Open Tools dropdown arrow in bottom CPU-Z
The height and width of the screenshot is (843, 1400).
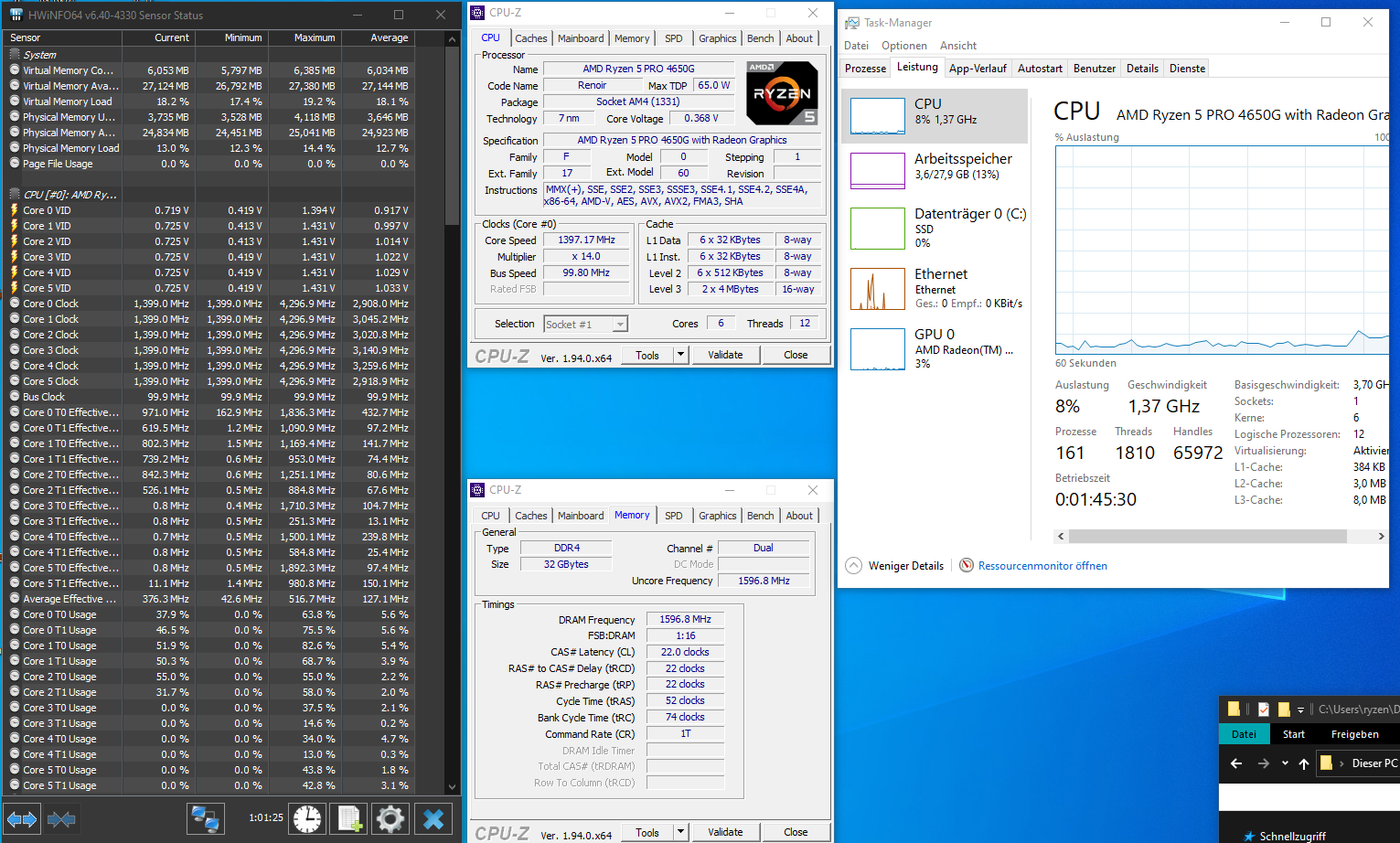coord(680,832)
